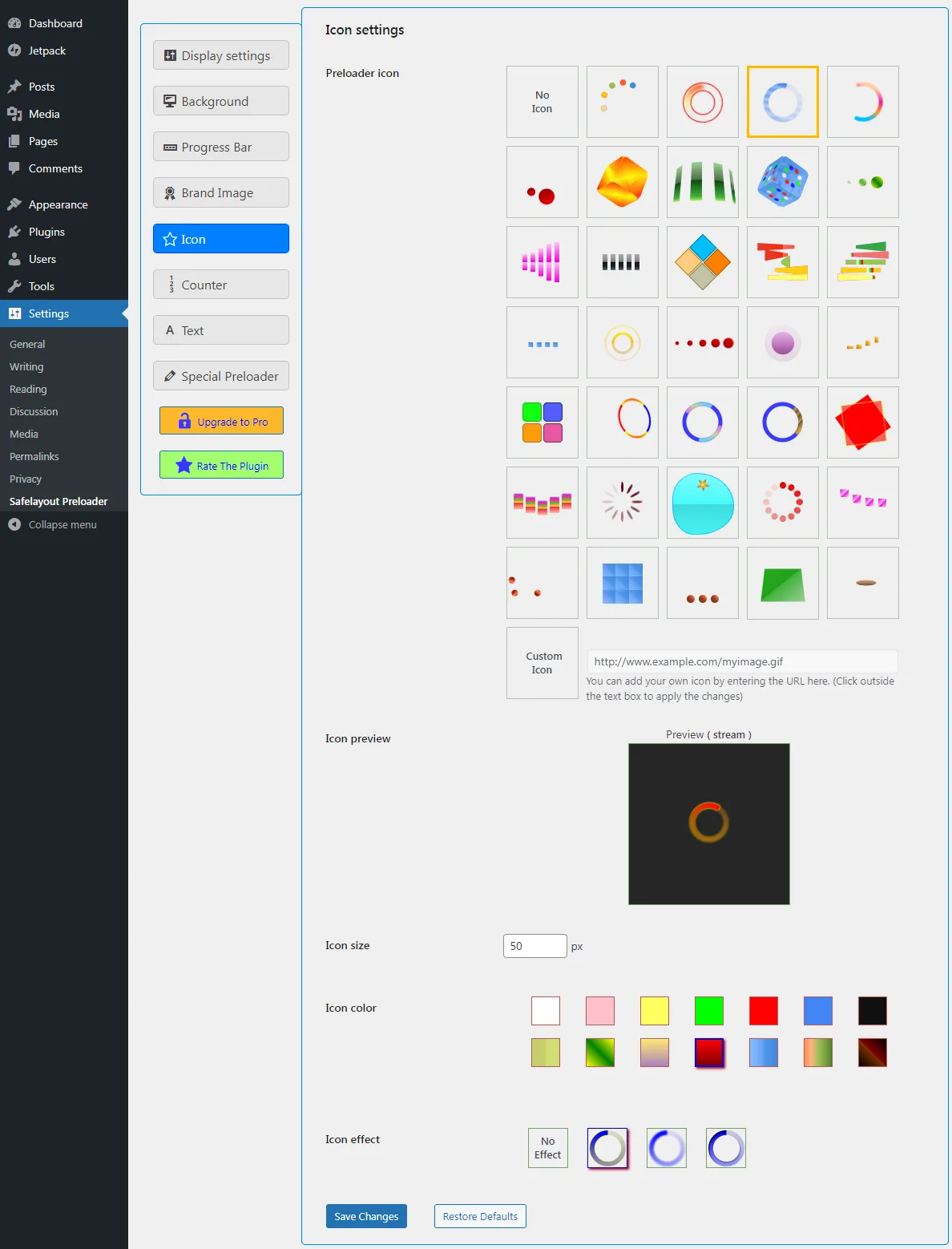Choose the four colored diamonds preloader icon
The height and width of the screenshot is (1249, 952).
pos(703,262)
